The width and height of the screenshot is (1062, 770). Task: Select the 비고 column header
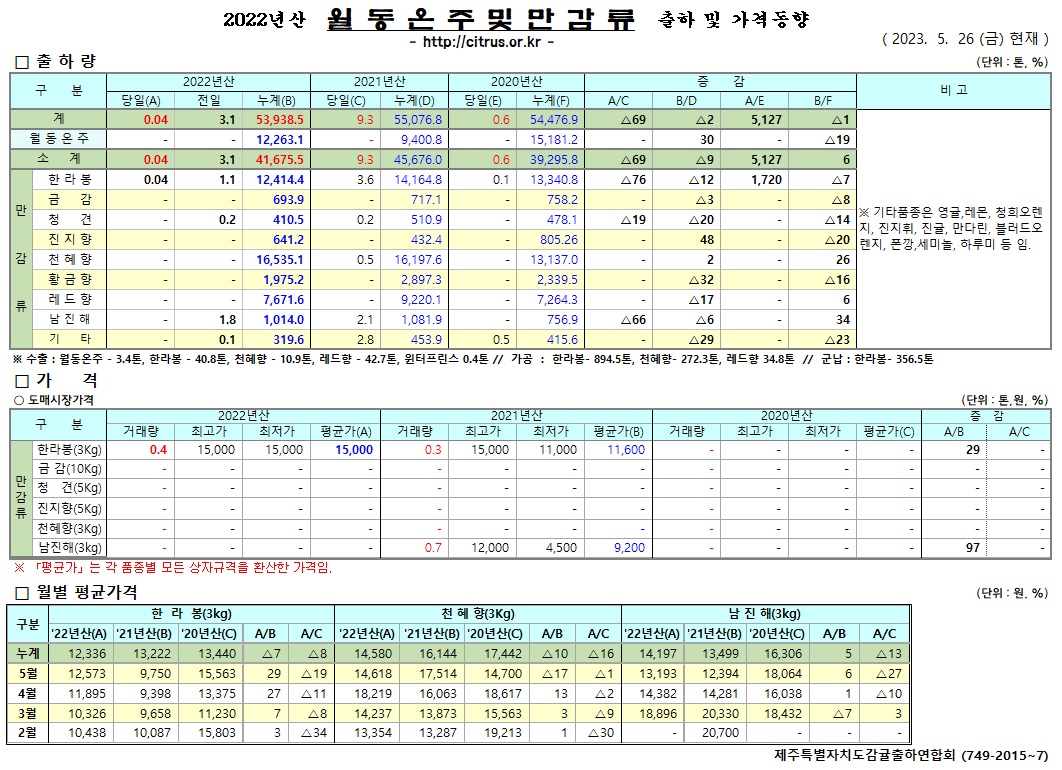953,90
